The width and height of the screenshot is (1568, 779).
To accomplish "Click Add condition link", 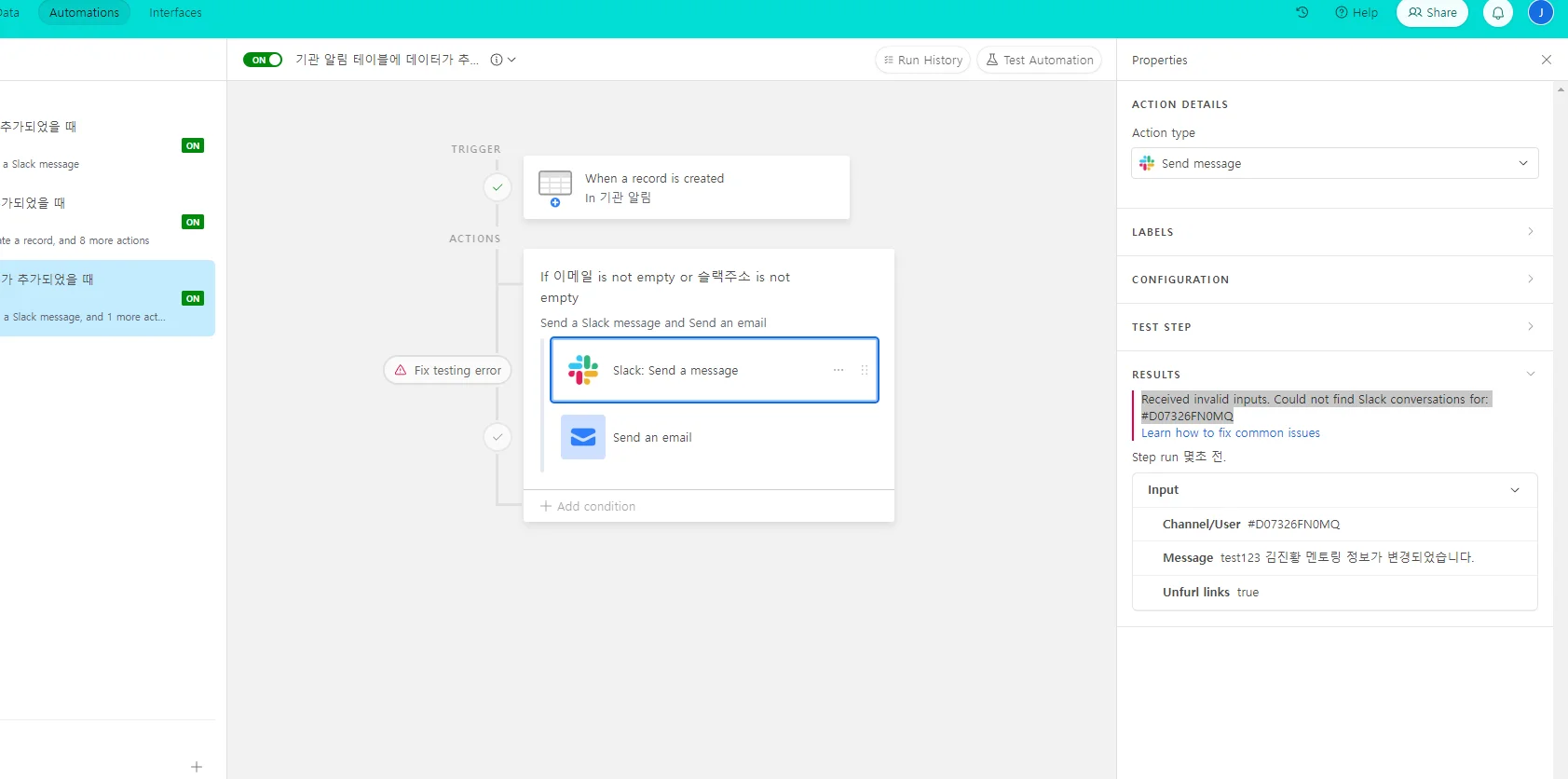I will coord(588,506).
